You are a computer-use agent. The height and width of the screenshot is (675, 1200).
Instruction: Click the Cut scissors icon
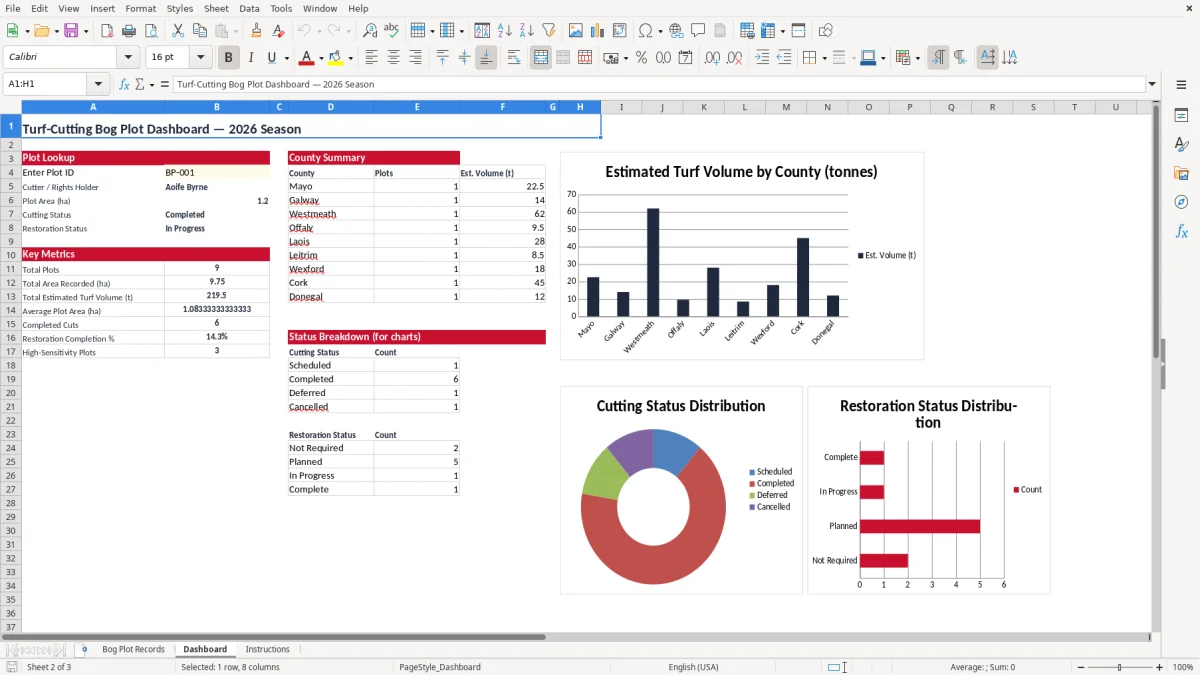177,31
